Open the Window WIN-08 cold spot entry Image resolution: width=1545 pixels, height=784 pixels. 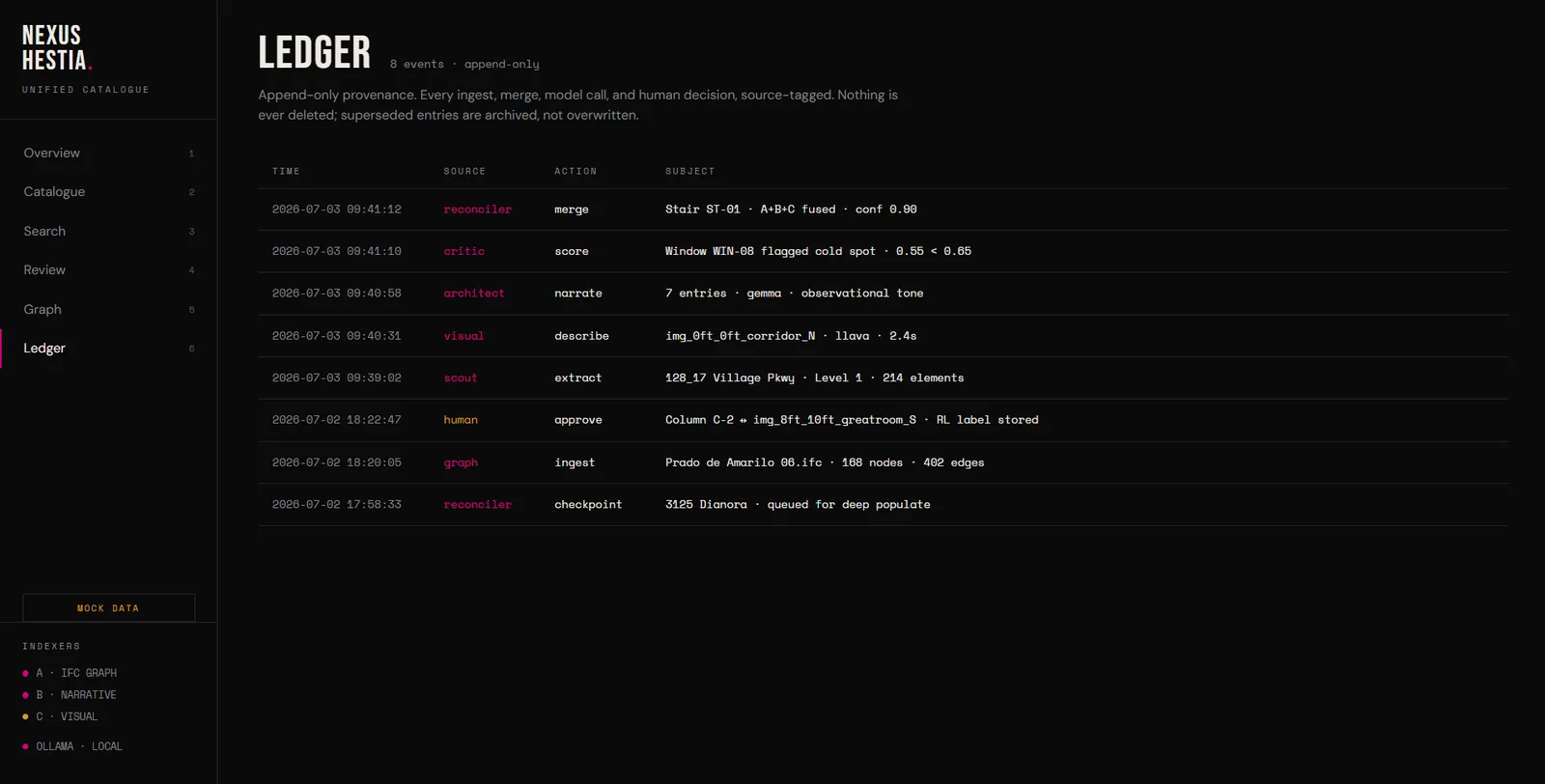coord(818,251)
